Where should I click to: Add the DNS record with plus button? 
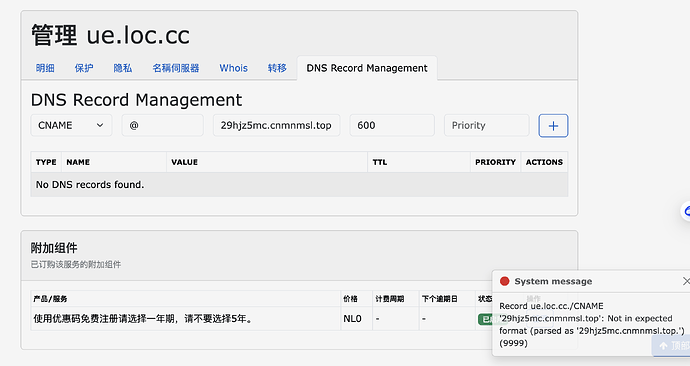coord(553,126)
